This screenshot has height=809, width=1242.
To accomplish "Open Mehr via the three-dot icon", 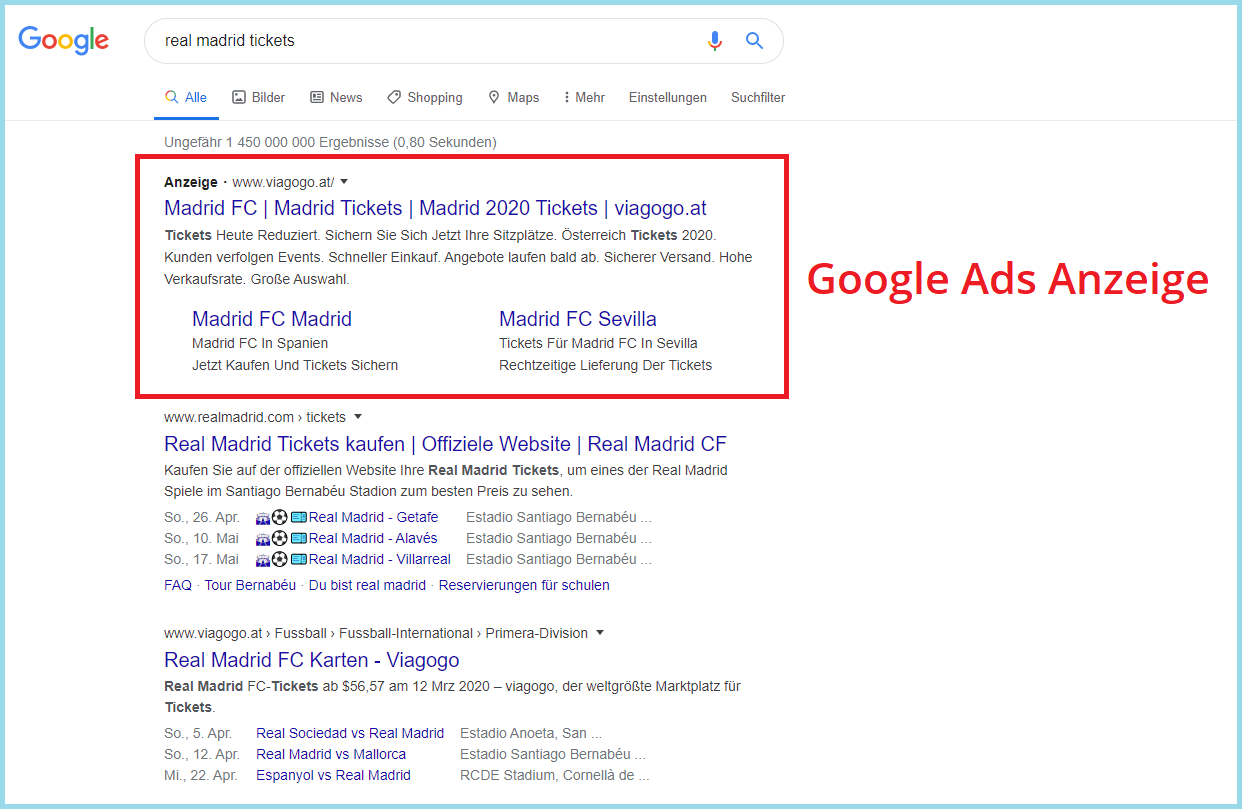I will pyautogui.click(x=568, y=96).
